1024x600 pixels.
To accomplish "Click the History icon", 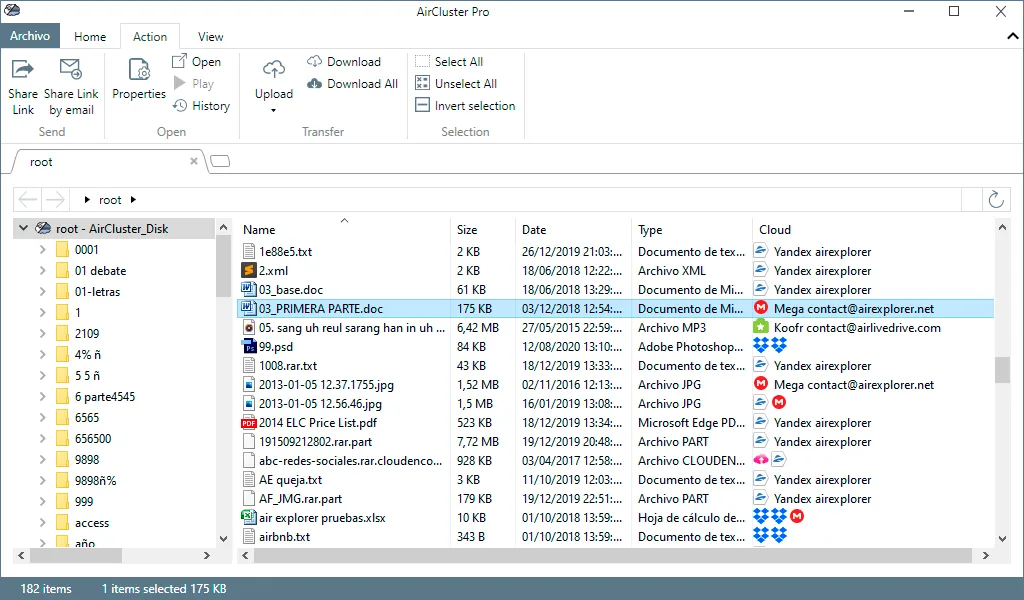I will [180, 106].
